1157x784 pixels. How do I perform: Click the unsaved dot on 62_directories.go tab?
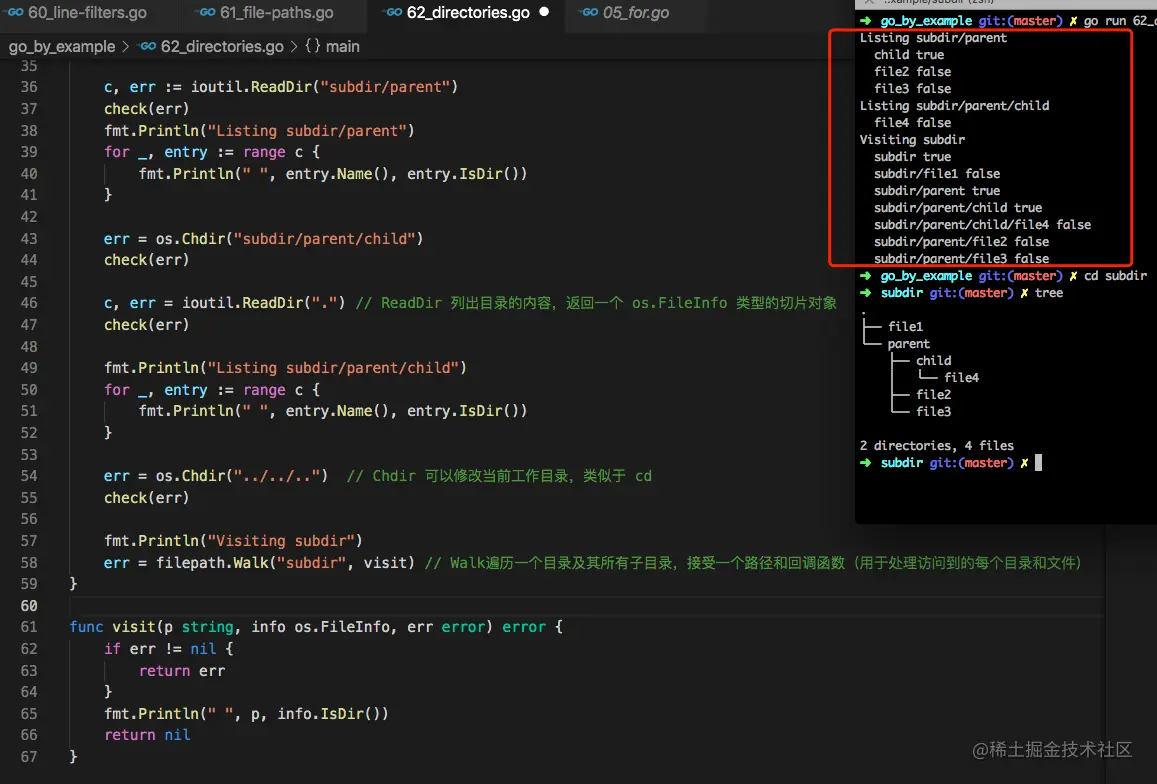(544, 12)
